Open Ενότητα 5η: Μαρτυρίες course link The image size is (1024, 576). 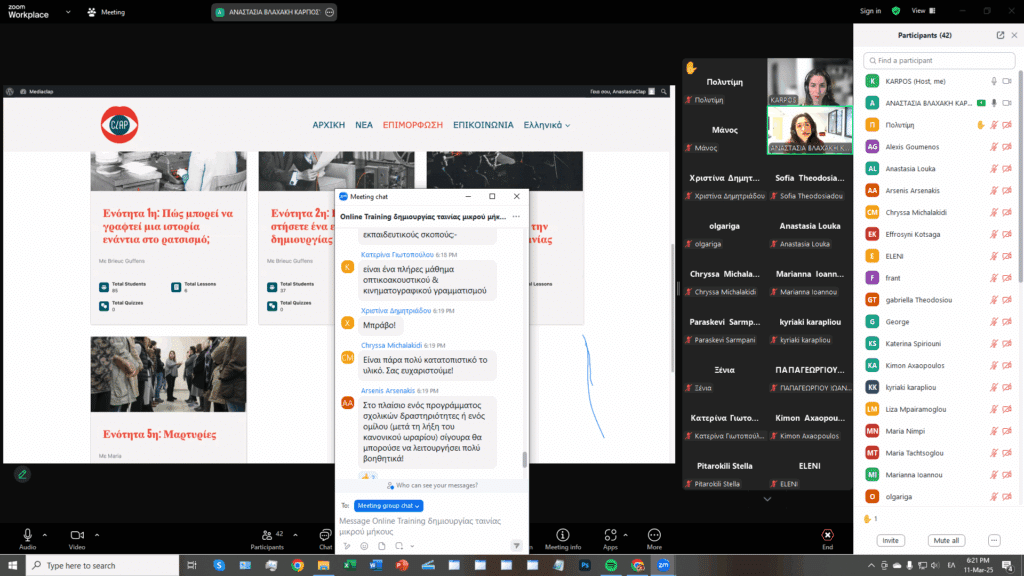pyautogui.click(x=159, y=434)
